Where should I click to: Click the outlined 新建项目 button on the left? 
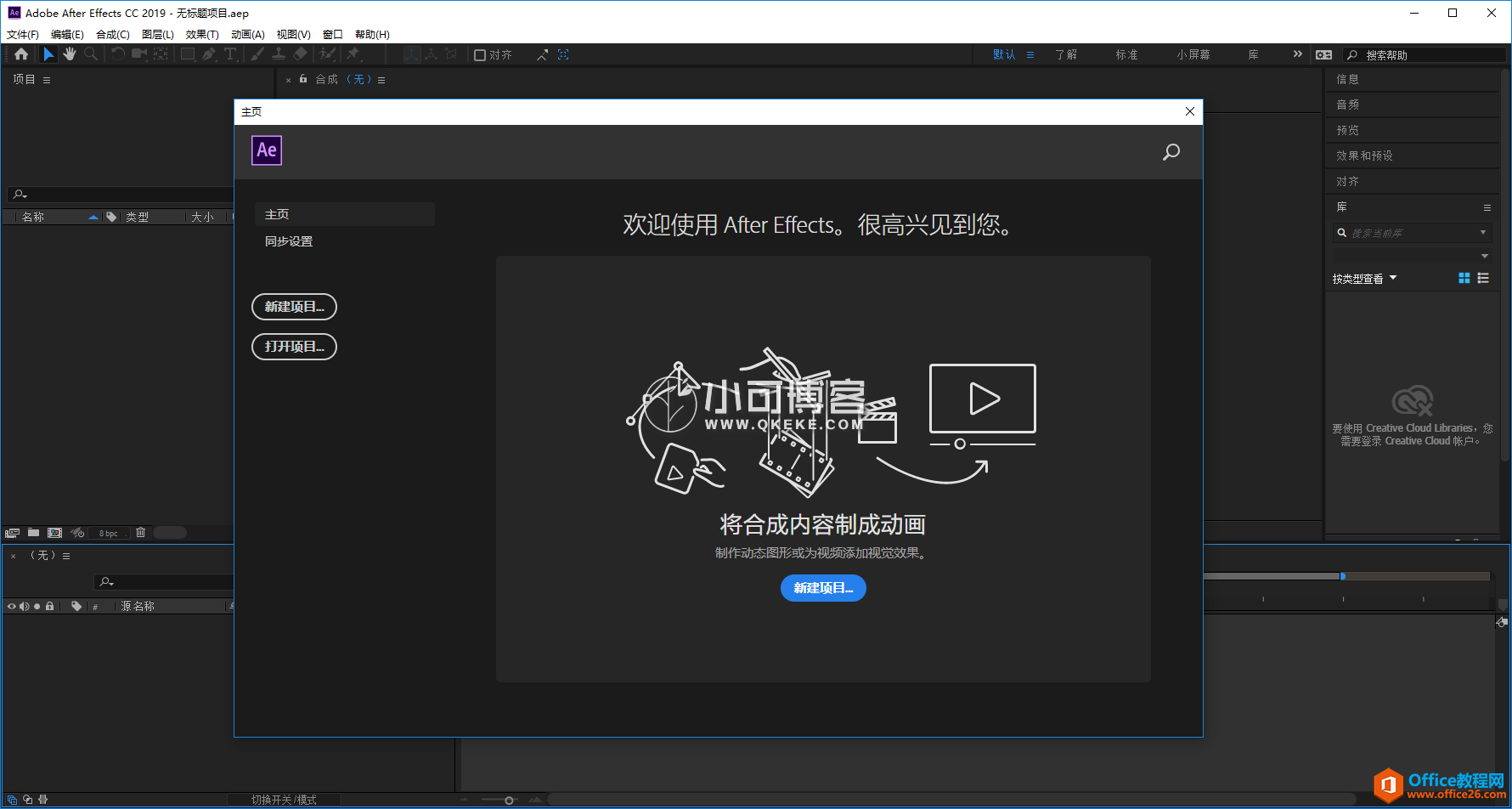pyautogui.click(x=294, y=307)
